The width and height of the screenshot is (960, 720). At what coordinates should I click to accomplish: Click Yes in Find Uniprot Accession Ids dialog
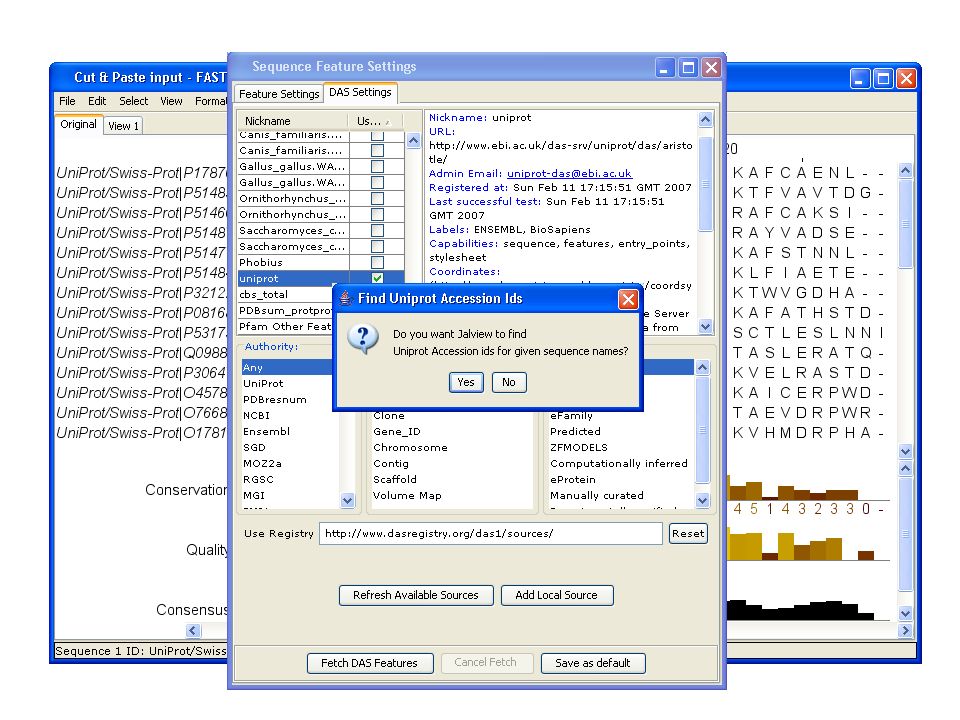[466, 382]
